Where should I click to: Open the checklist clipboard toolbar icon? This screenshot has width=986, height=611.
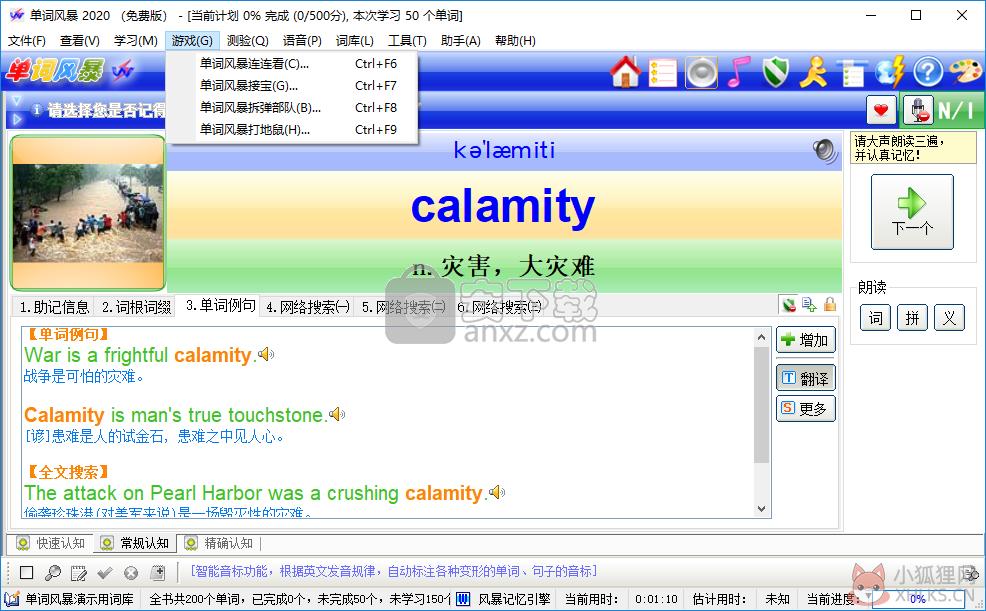pyautogui.click(x=852, y=73)
